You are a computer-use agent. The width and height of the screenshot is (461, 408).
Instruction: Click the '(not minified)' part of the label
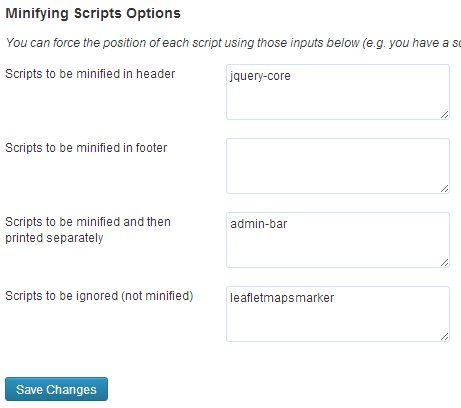157,296
